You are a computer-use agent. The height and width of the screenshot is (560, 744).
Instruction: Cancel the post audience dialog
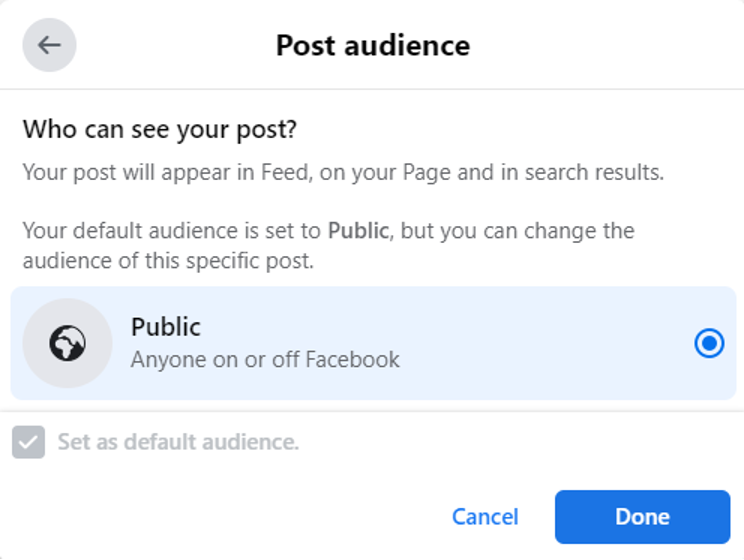pos(485,517)
